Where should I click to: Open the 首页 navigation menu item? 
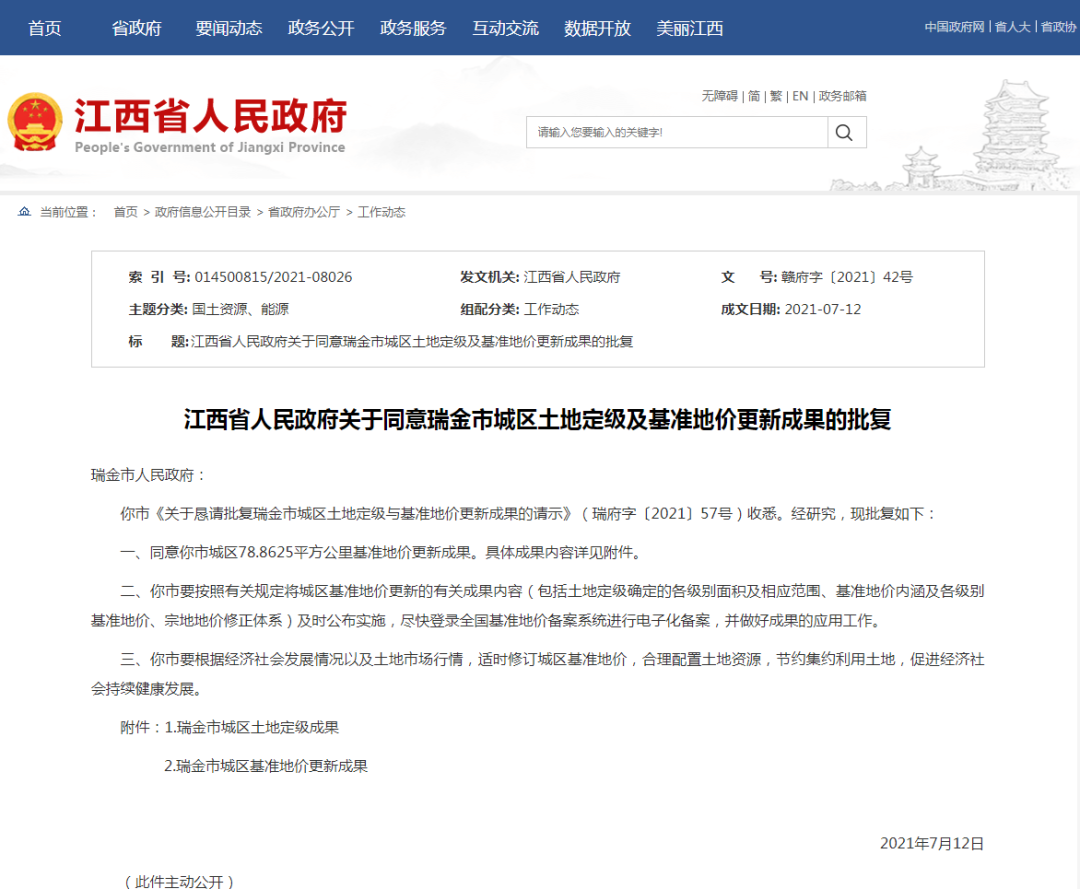pyautogui.click(x=45, y=28)
